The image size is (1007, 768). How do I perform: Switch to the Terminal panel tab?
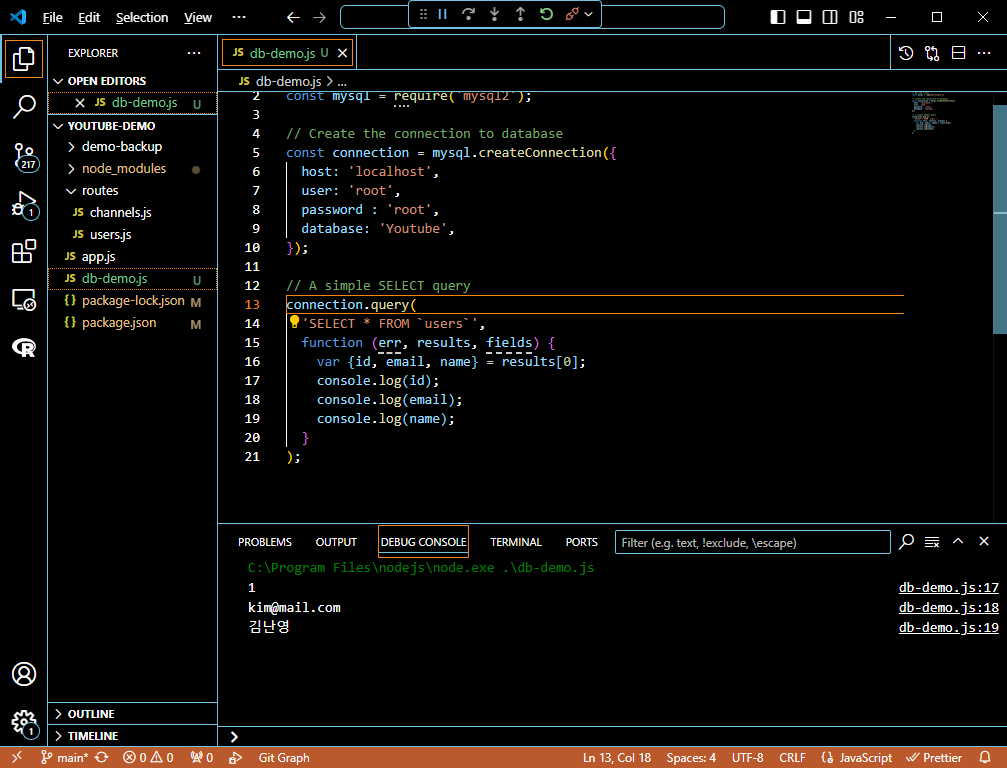click(x=516, y=543)
